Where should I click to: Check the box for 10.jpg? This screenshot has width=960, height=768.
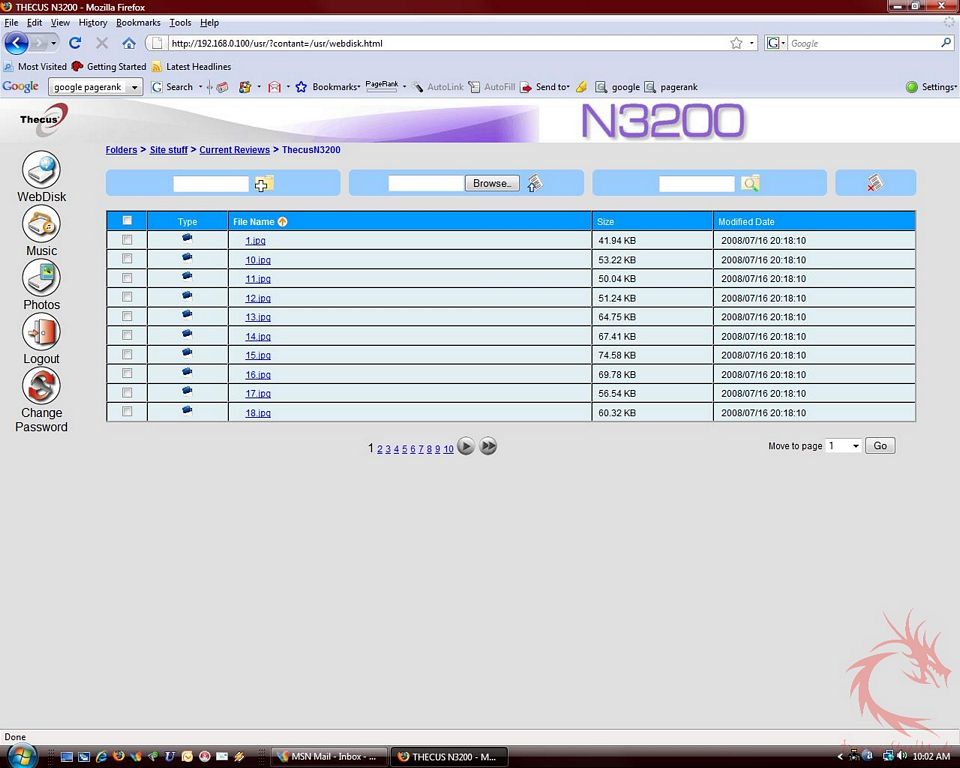127,258
